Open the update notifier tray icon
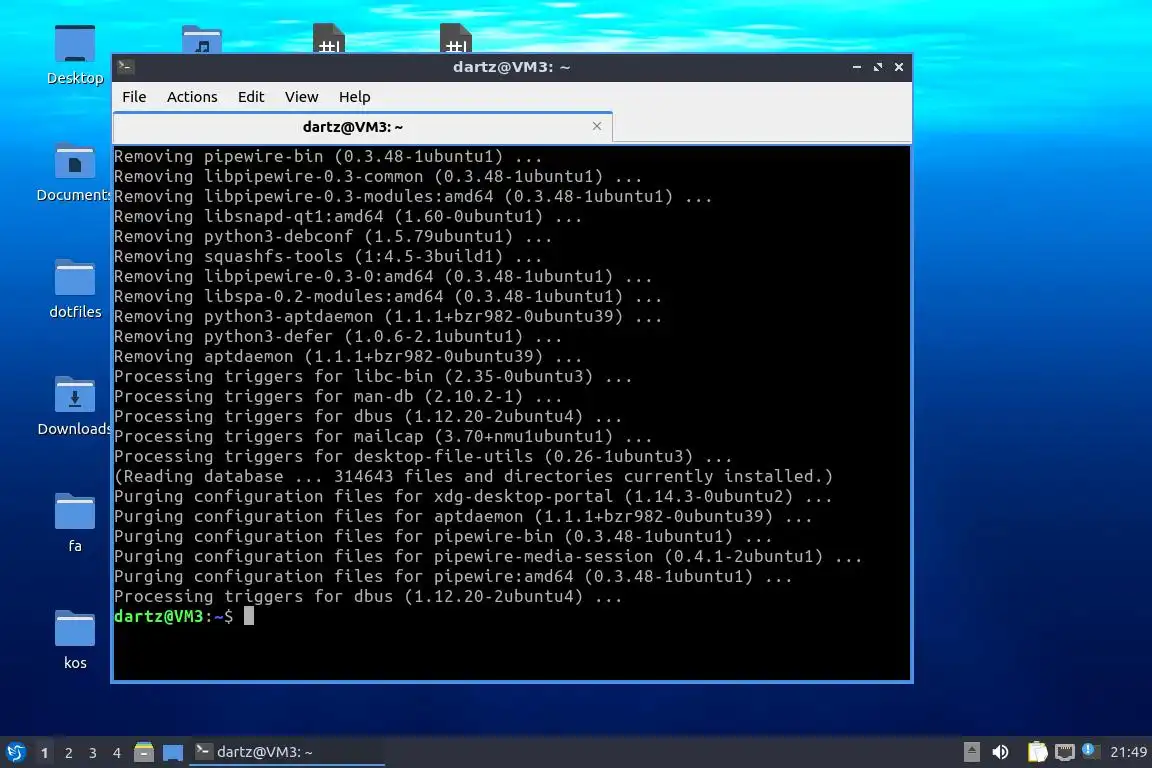The width and height of the screenshot is (1152, 768). click(1091, 751)
